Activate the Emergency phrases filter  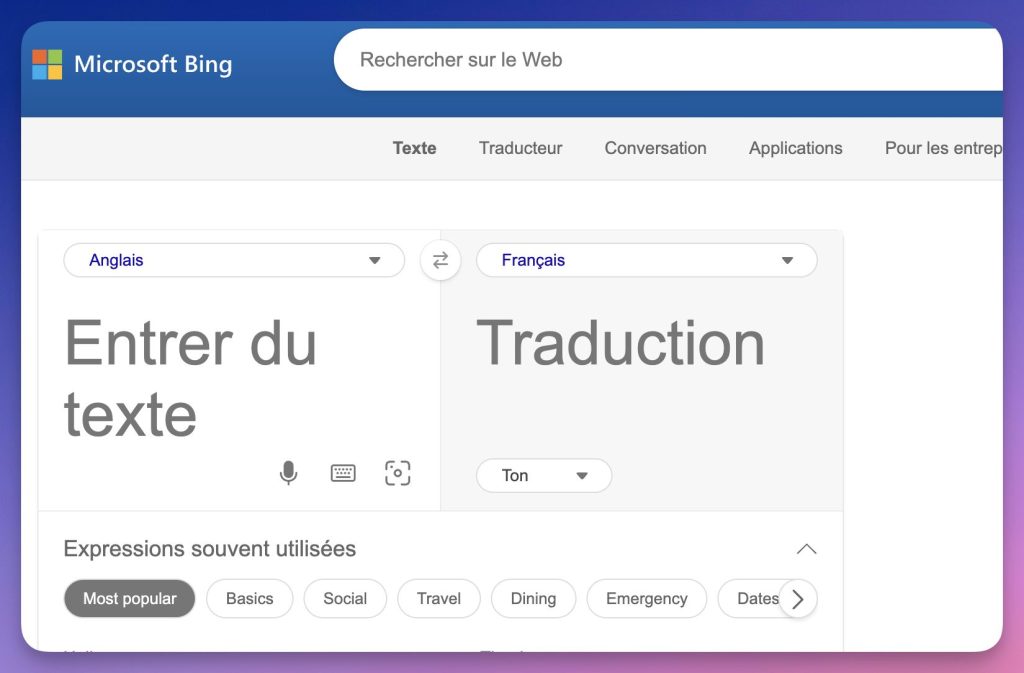[646, 598]
